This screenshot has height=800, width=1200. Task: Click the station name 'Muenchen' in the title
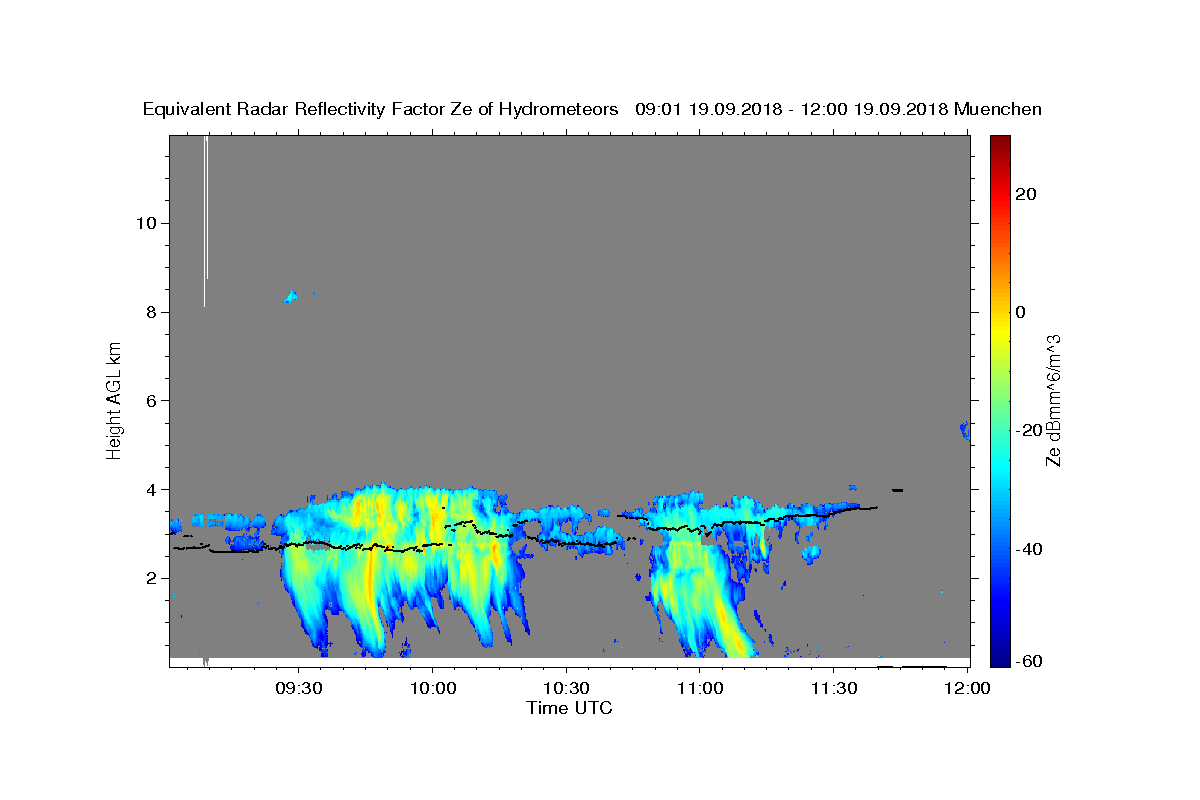(998, 109)
